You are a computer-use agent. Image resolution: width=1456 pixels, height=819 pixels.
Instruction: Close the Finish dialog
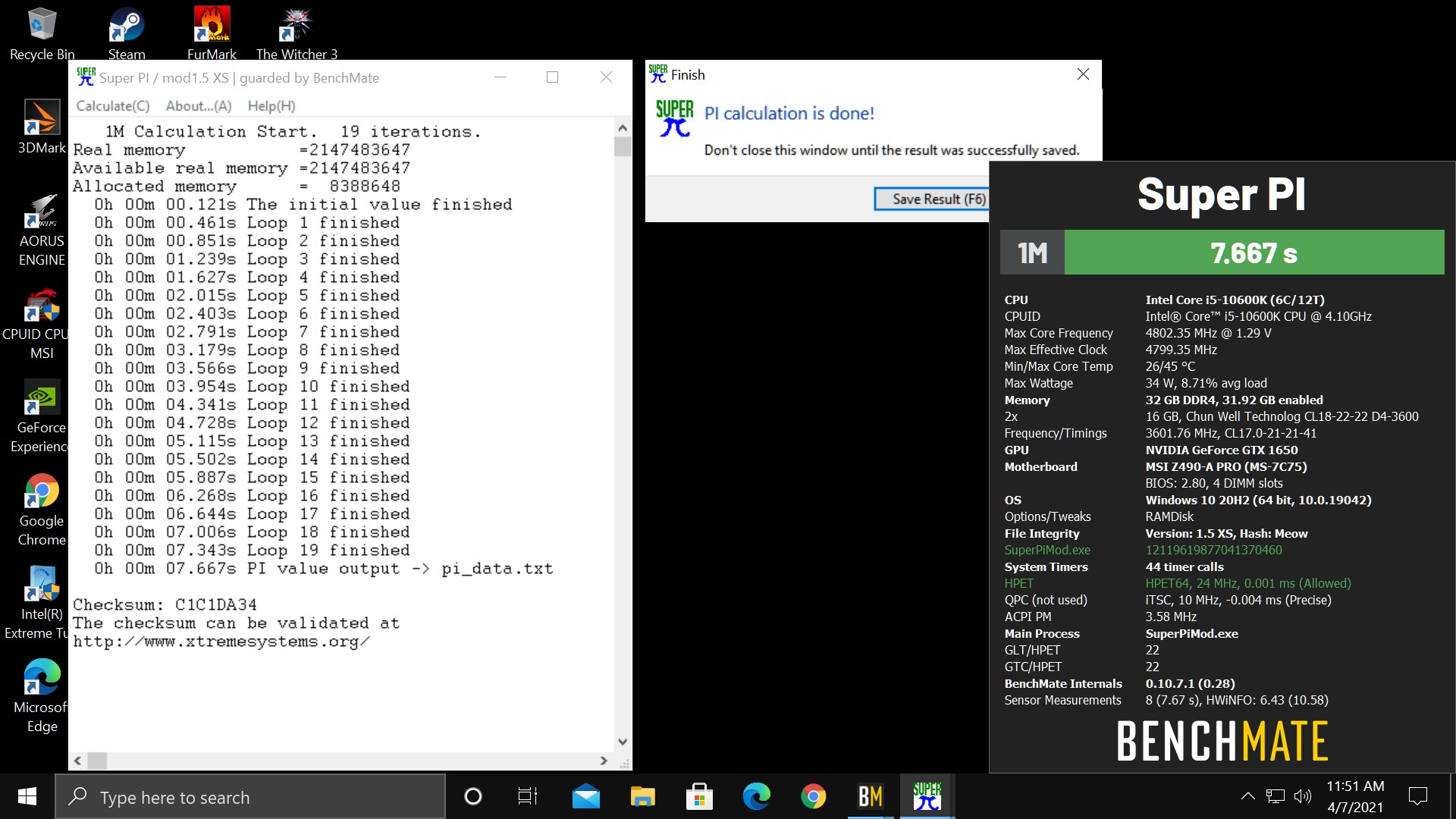tap(1083, 74)
